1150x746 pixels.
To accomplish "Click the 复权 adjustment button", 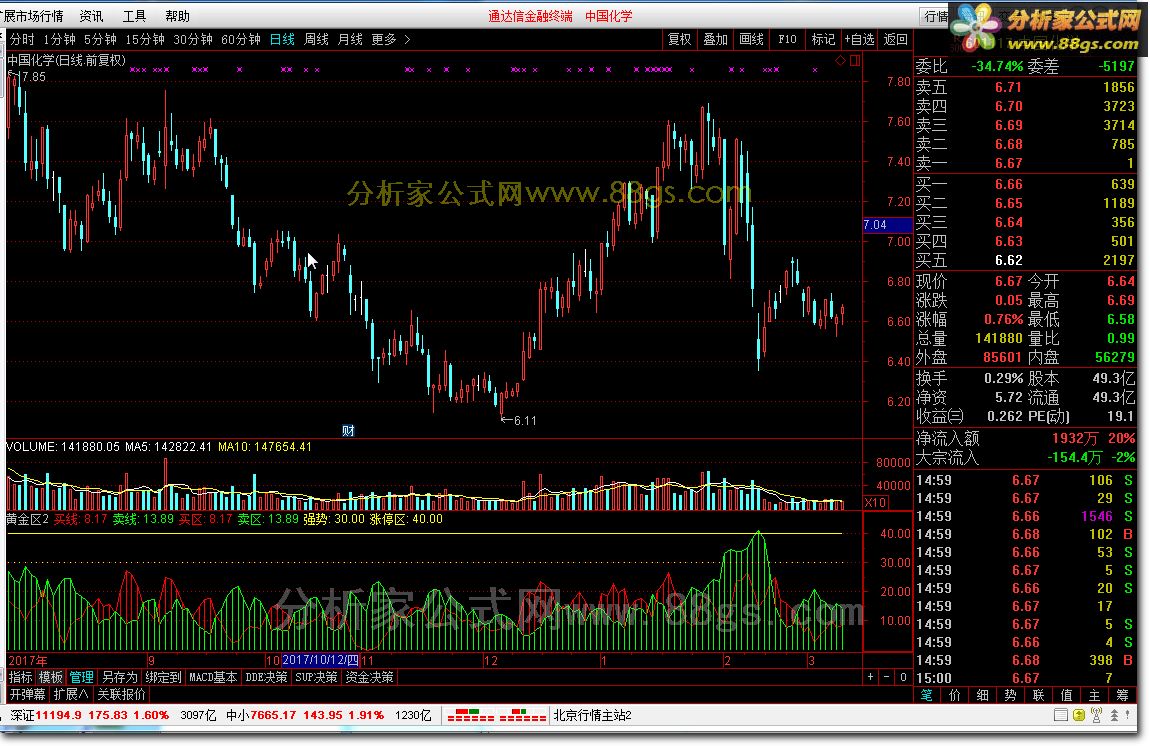I will point(680,40).
